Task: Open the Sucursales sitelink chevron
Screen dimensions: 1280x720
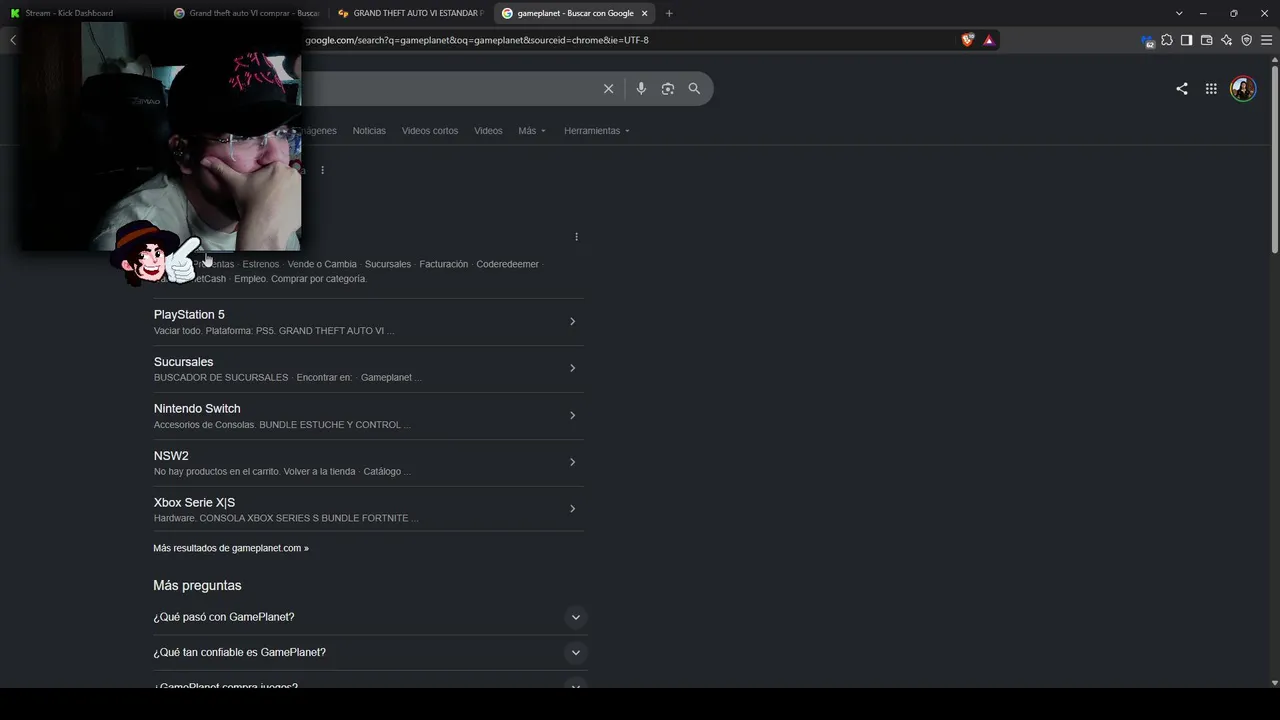Action: [x=572, y=368]
